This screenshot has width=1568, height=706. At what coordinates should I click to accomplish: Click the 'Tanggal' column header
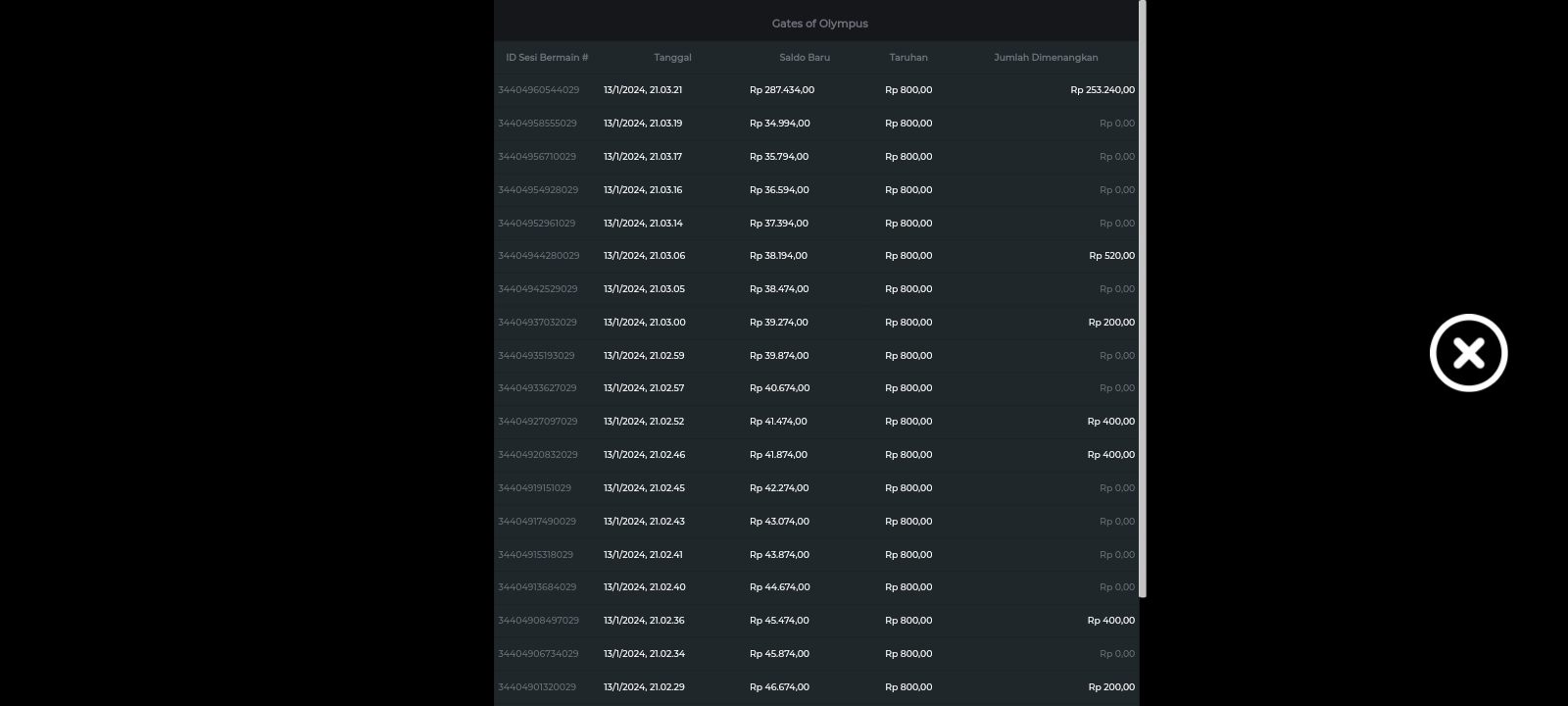pos(672,58)
